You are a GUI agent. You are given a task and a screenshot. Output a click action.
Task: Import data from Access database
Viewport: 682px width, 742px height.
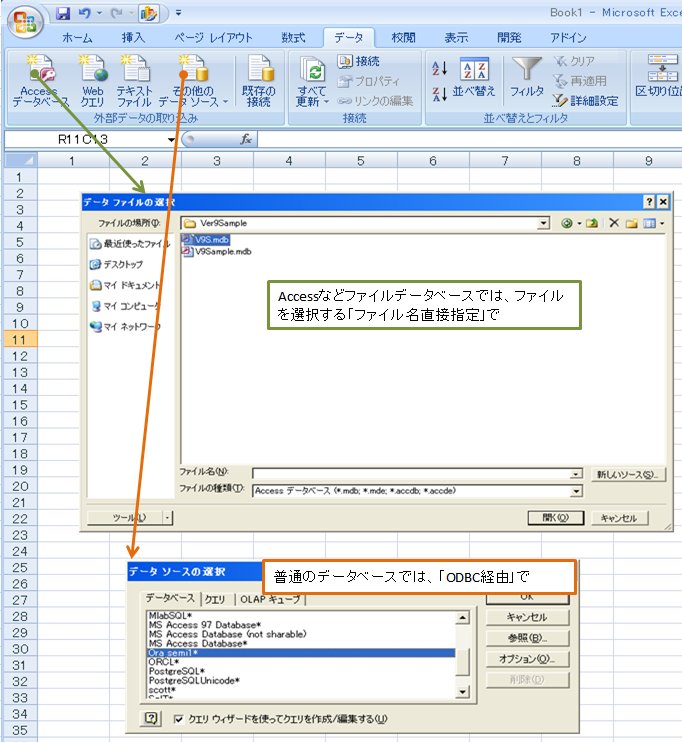tap(40, 81)
